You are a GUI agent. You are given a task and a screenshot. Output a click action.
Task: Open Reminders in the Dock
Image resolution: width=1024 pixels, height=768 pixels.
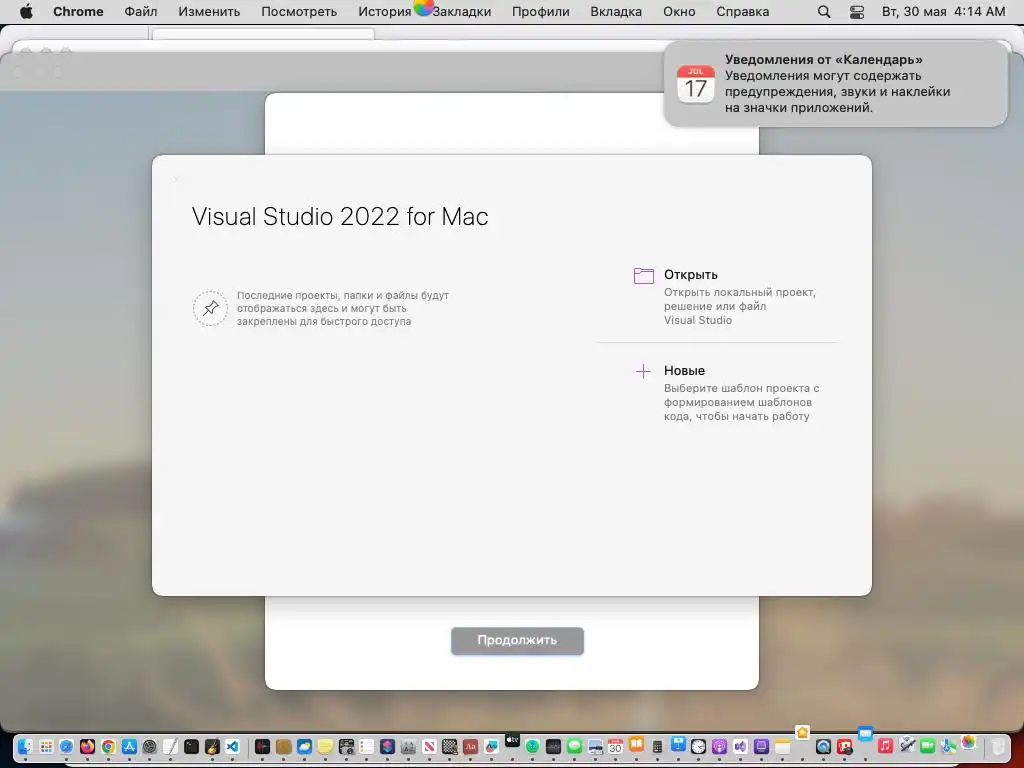coord(366,746)
